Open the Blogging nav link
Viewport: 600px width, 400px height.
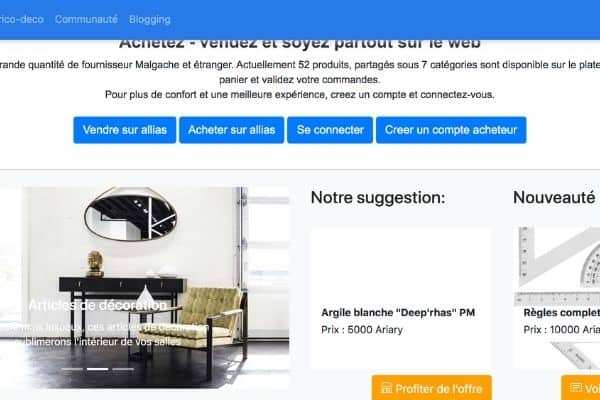point(150,20)
